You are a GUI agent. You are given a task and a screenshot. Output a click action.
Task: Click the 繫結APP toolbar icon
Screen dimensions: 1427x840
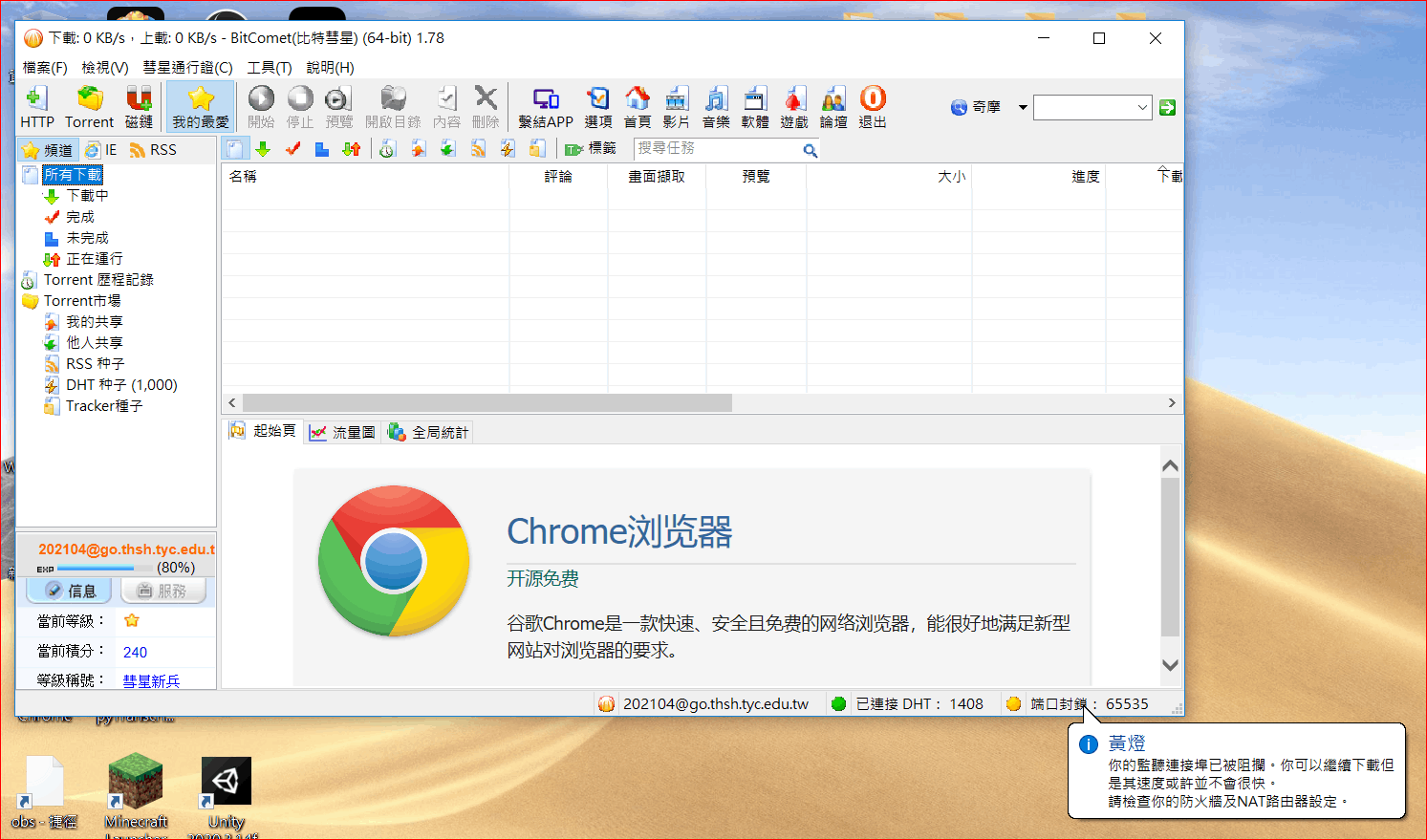pyautogui.click(x=546, y=107)
